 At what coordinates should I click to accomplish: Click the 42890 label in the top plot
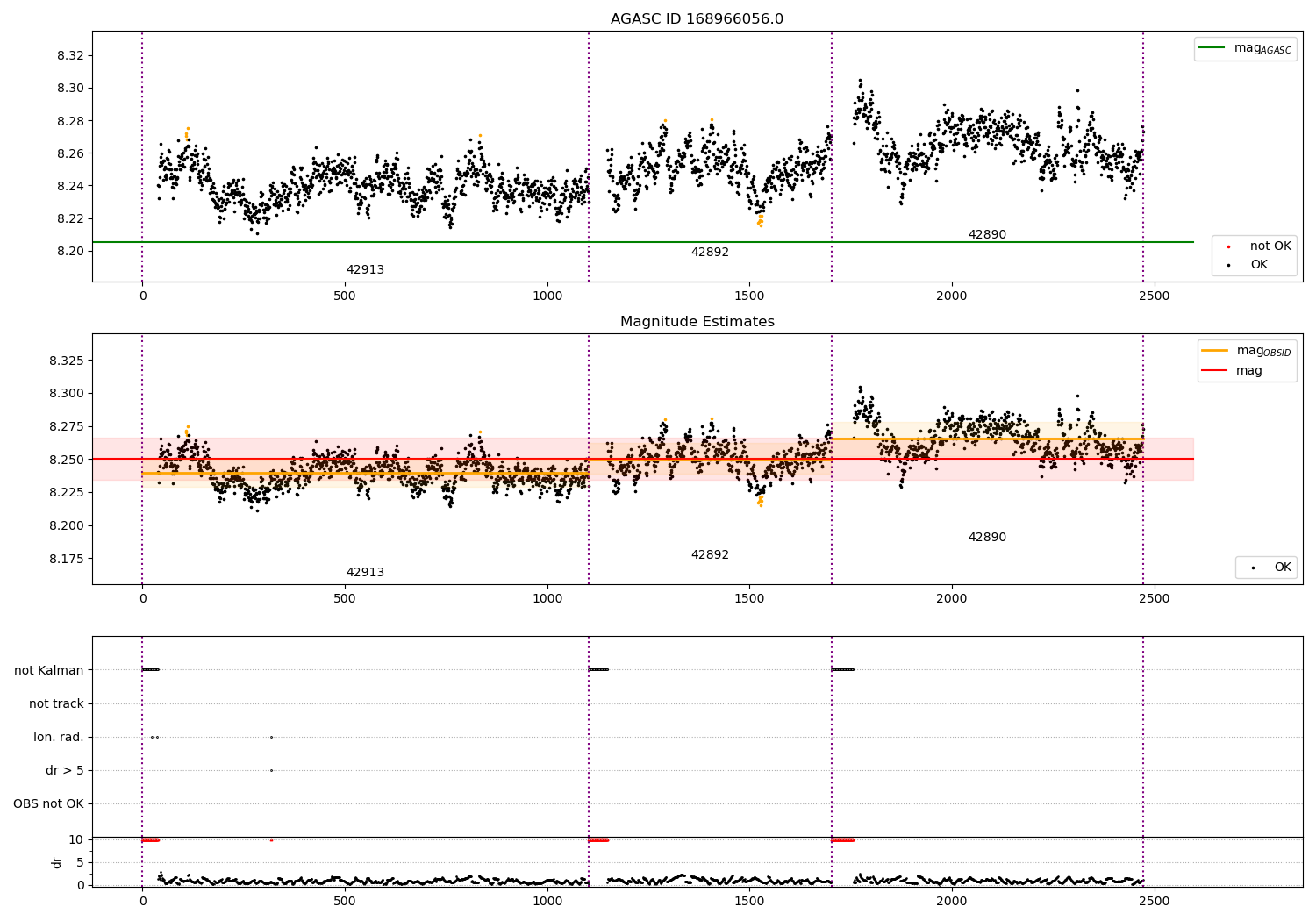[987, 235]
